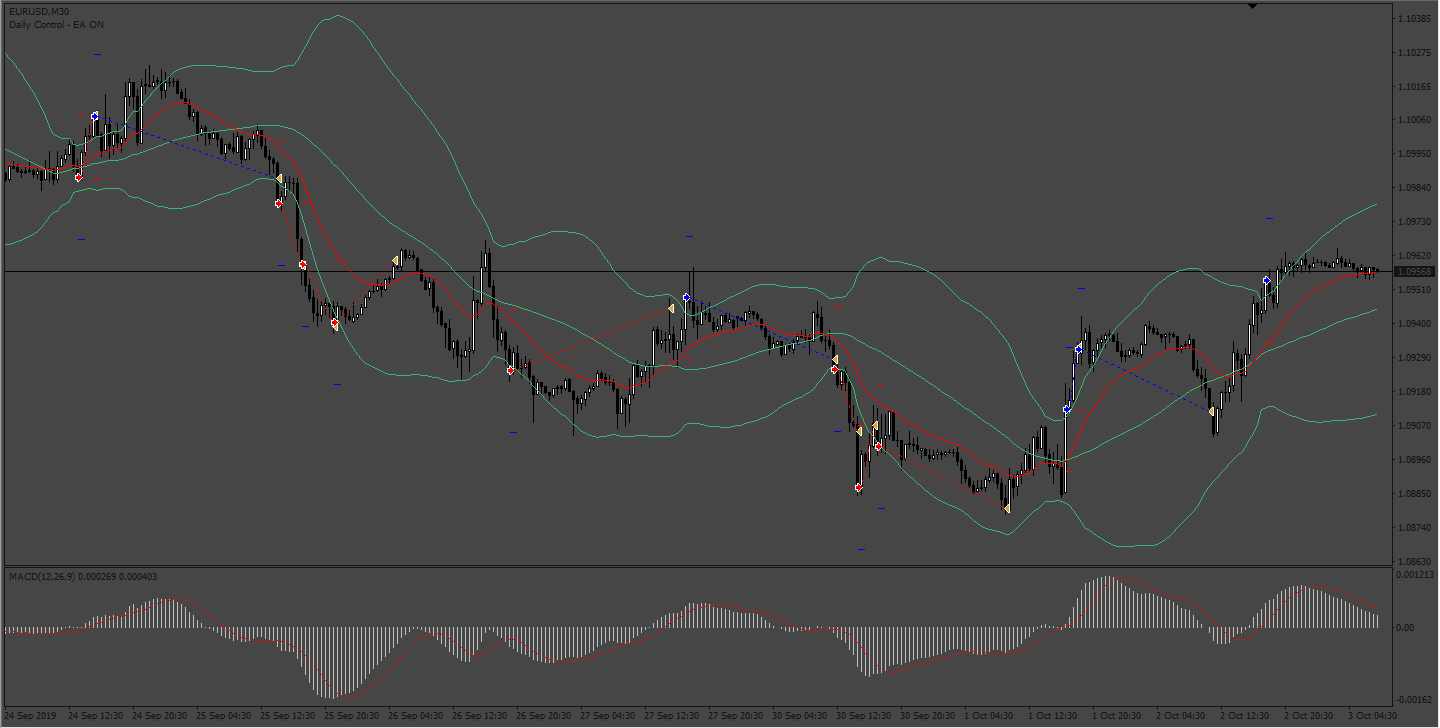
Task: Click time label '3 Oct 04:30'
Action: (1373, 716)
